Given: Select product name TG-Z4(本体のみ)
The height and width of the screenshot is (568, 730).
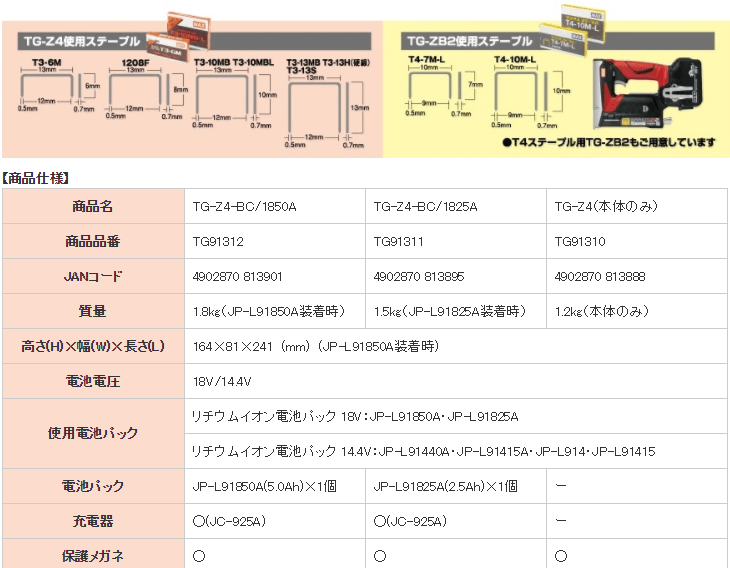Looking at the screenshot, I should point(606,206).
